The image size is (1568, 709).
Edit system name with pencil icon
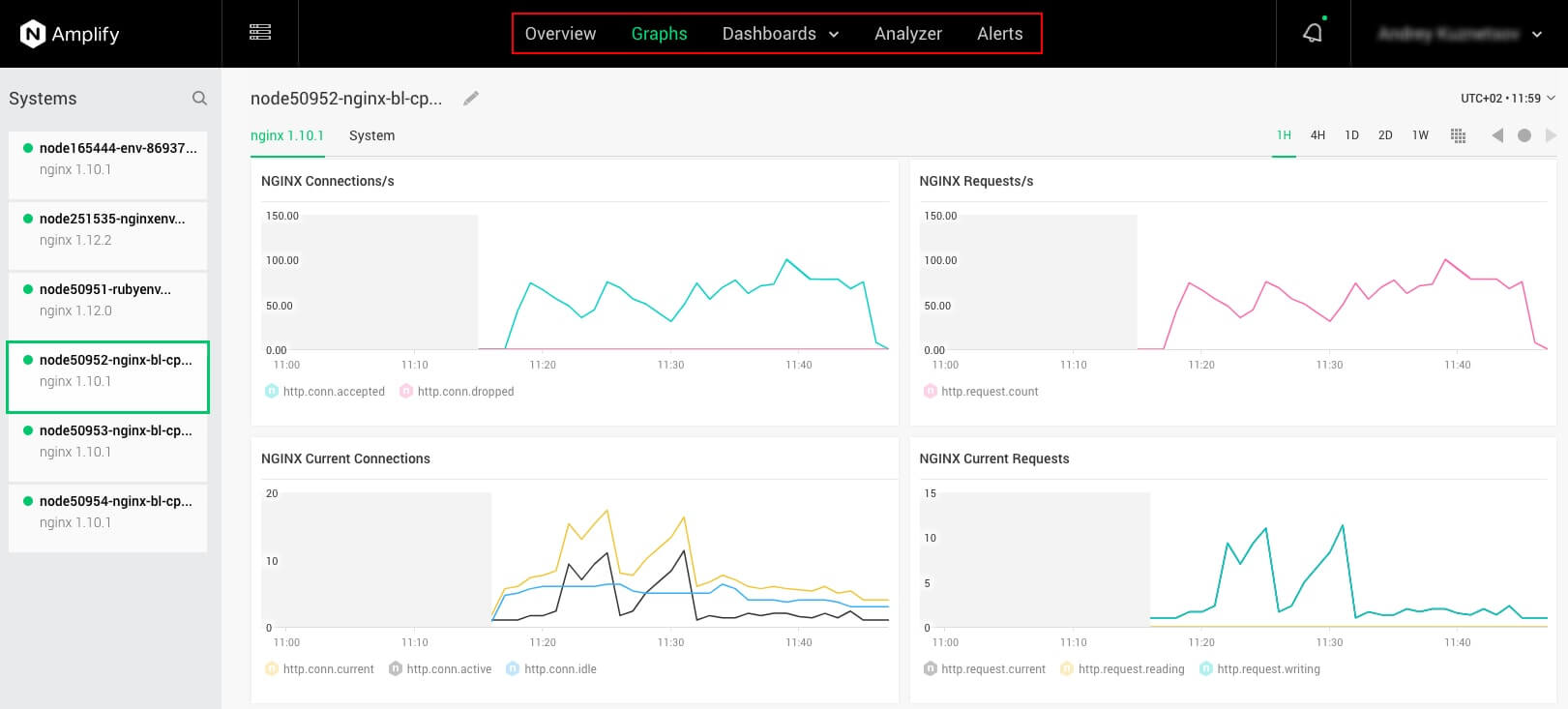471,98
